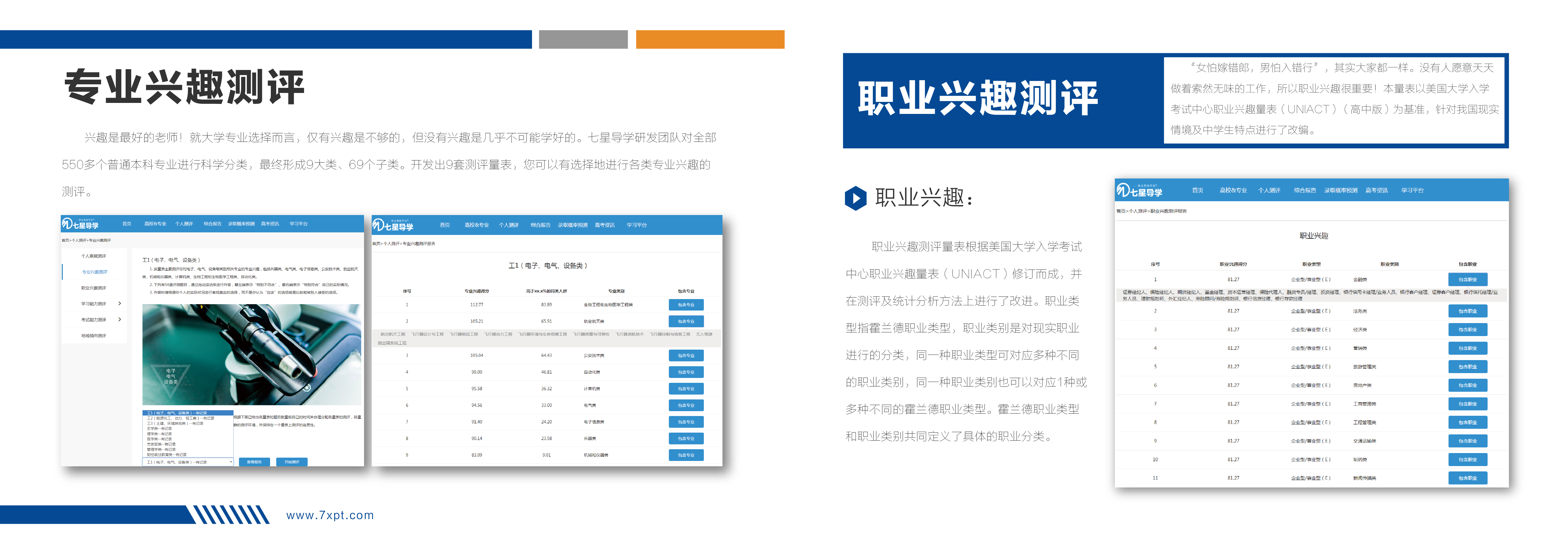Choose 财经政法教育类--有记录 option

tap(188, 455)
